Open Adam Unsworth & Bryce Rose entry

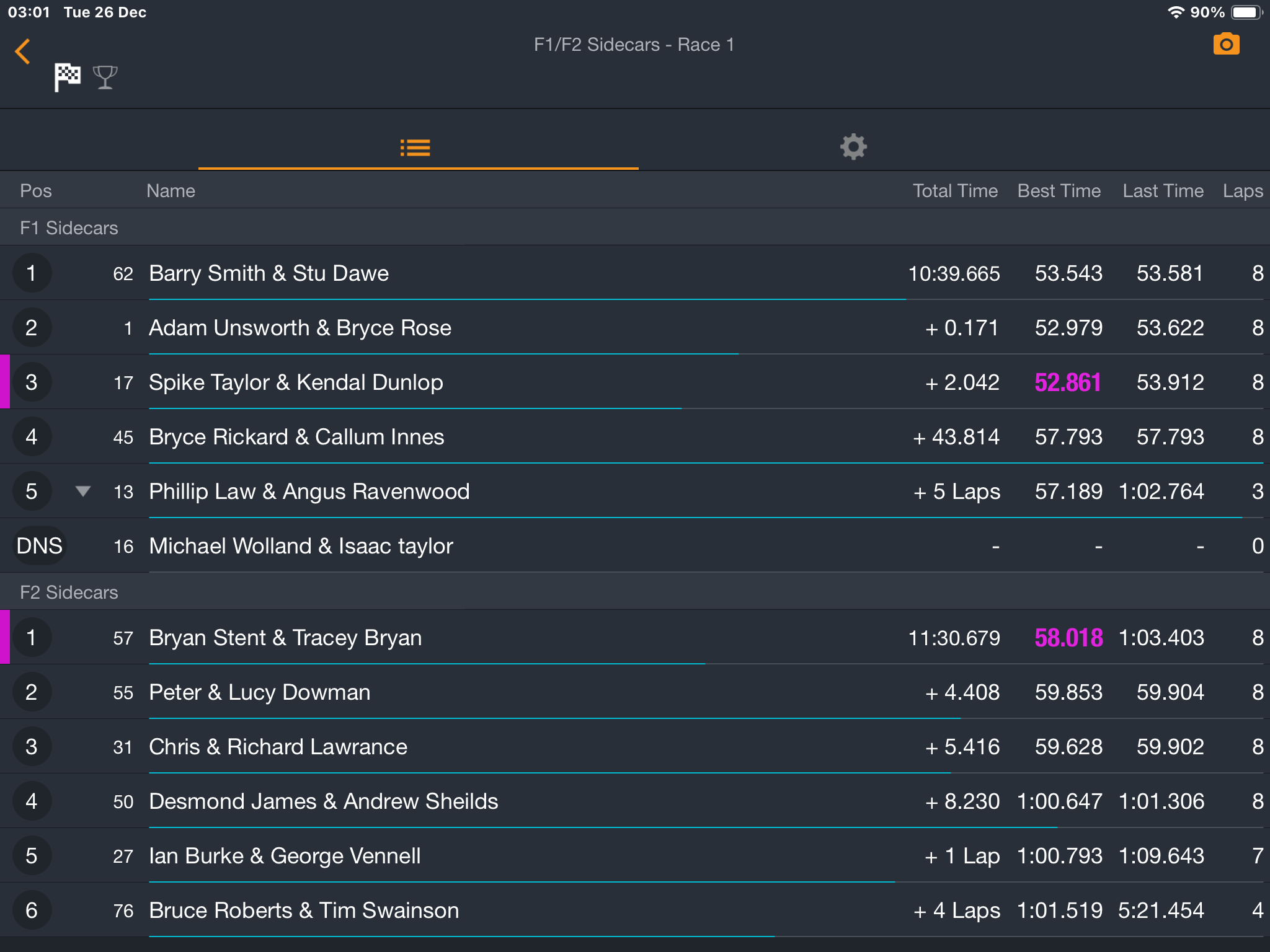[x=635, y=328]
